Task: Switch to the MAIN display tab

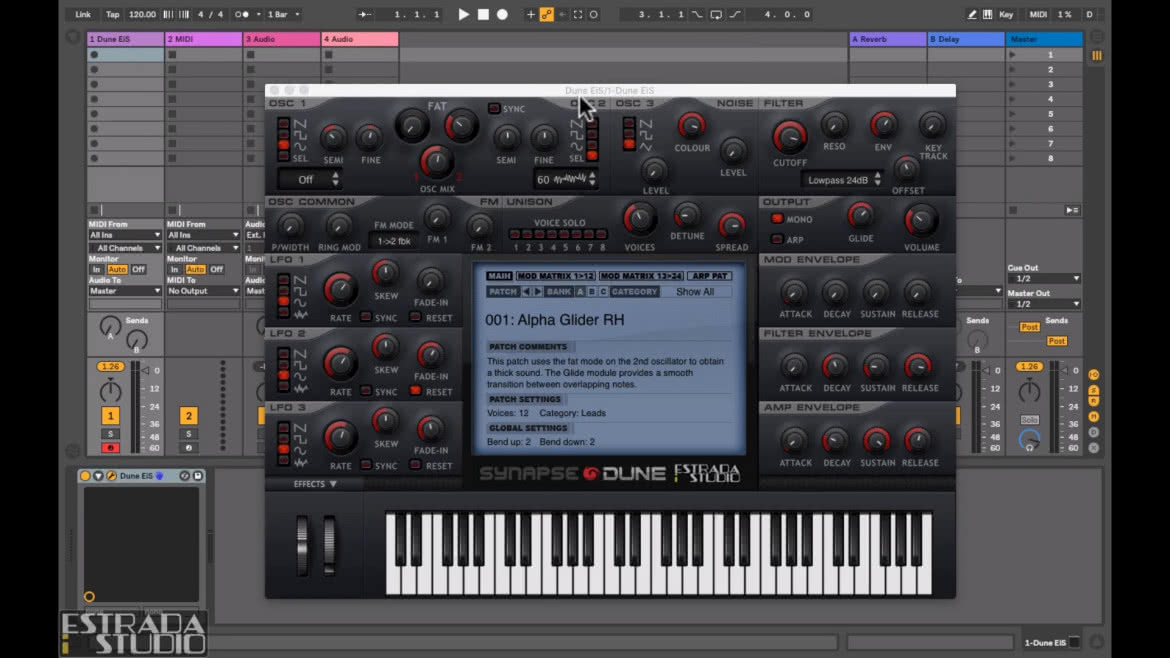Action: tap(499, 276)
